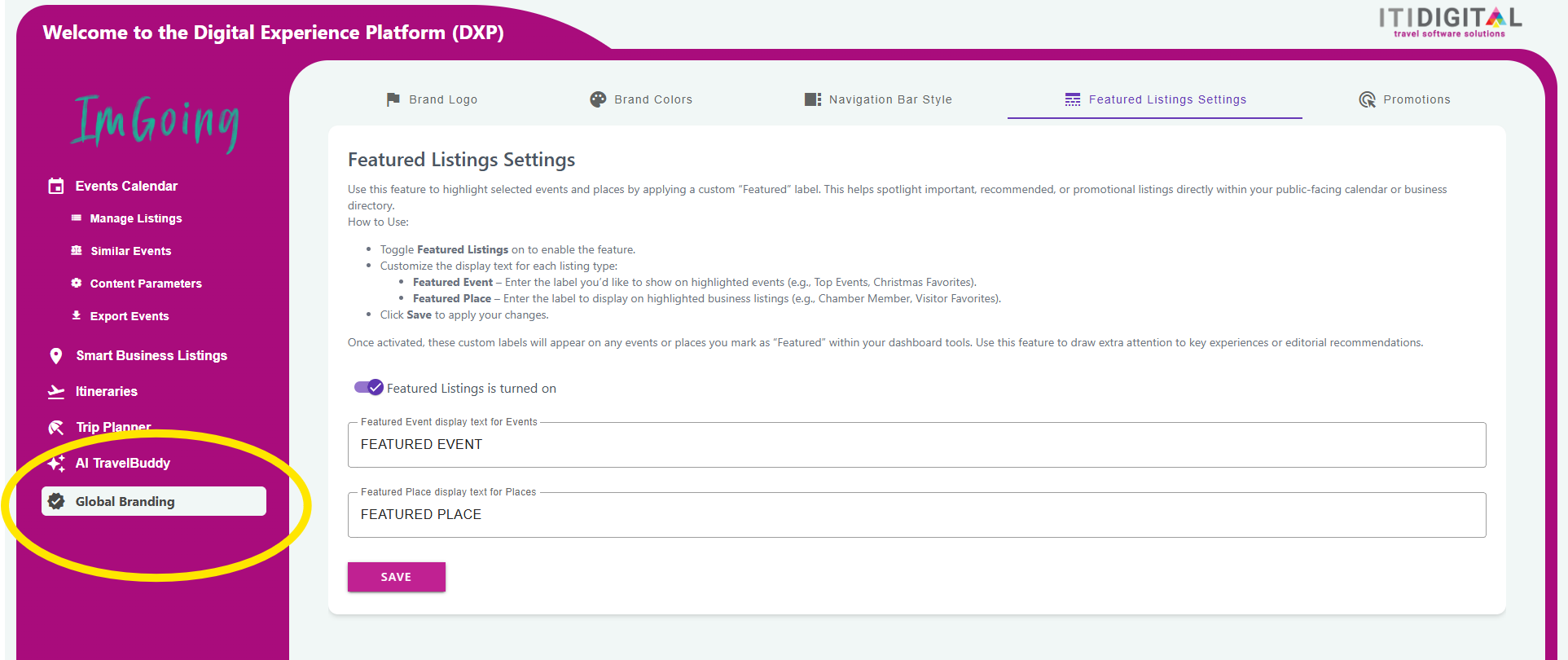This screenshot has height=660, width=1568.
Task: Click the Welcome to the Digital Experience Platform title
Action: (273, 33)
